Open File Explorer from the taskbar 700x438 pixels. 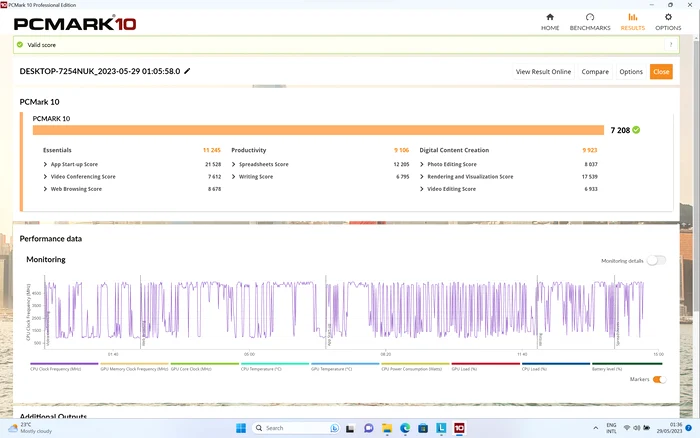tap(387, 429)
